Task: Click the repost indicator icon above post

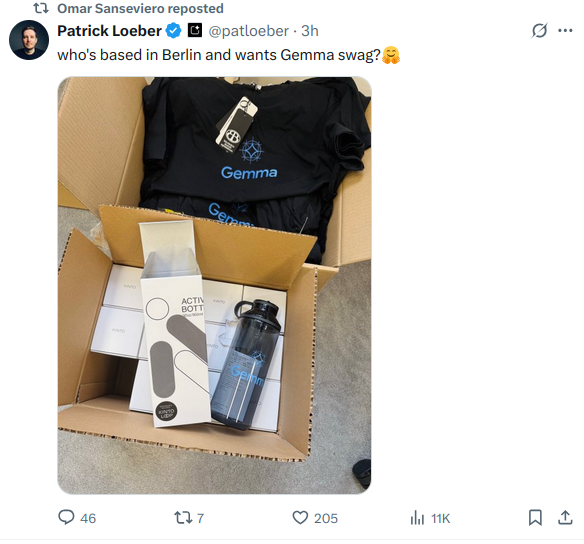Action: (x=41, y=9)
